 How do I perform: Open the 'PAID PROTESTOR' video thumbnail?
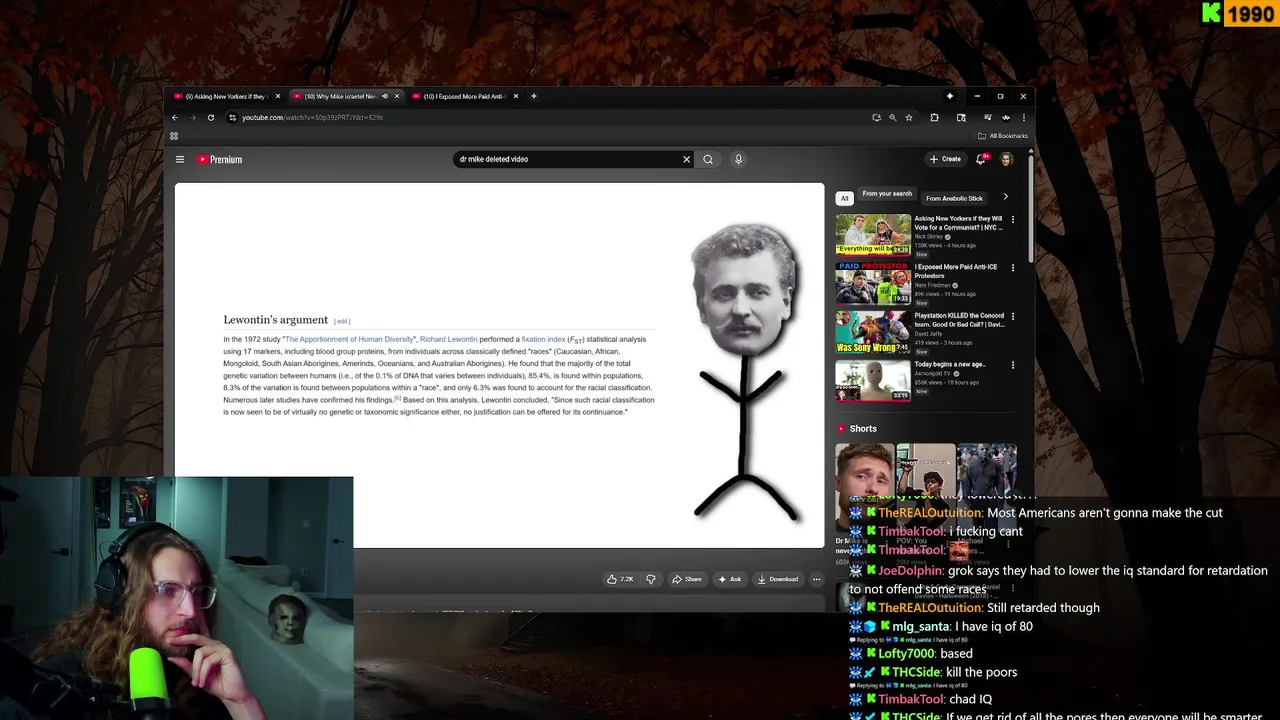click(873, 283)
